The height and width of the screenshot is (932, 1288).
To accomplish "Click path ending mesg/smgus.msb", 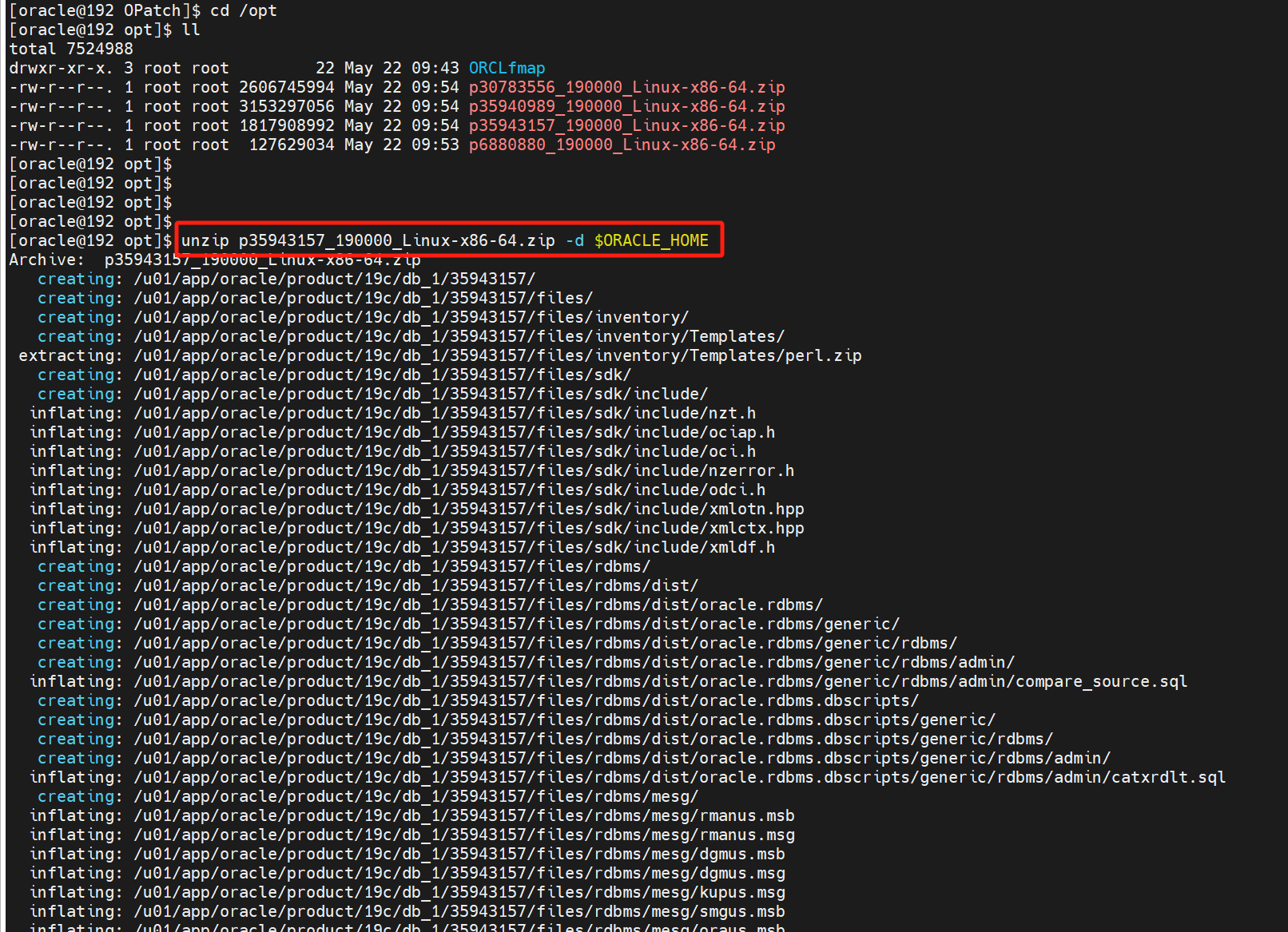I will click(459, 911).
